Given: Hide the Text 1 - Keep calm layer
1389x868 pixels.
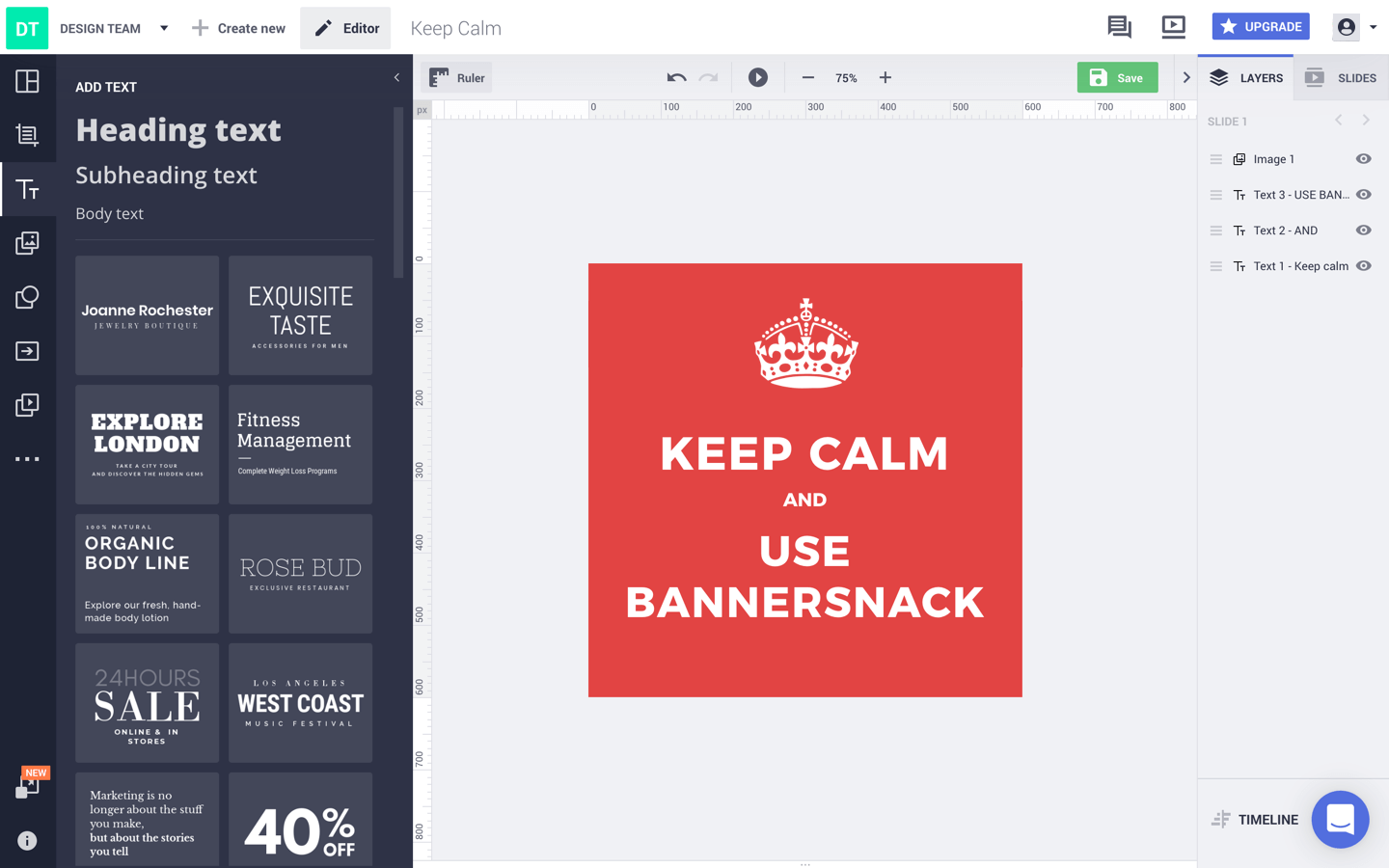Looking at the screenshot, I should point(1363,266).
